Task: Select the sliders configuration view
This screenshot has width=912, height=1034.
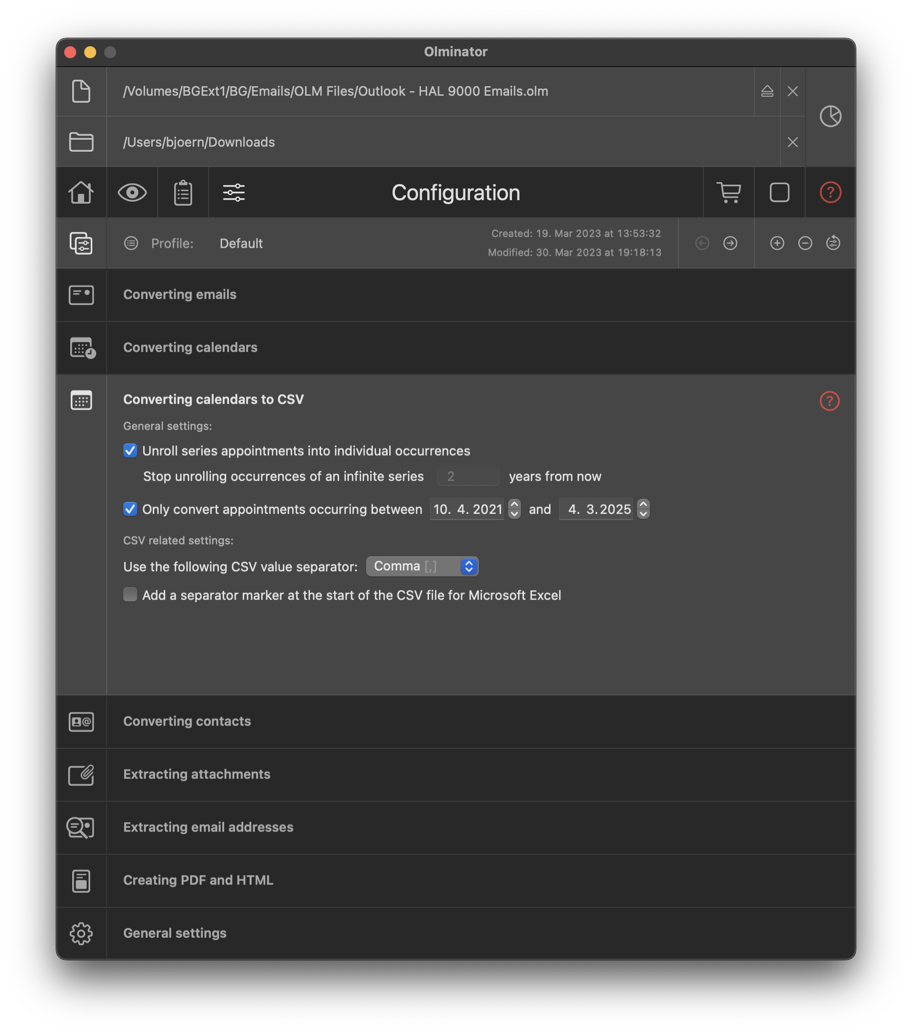Action: coord(233,193)
